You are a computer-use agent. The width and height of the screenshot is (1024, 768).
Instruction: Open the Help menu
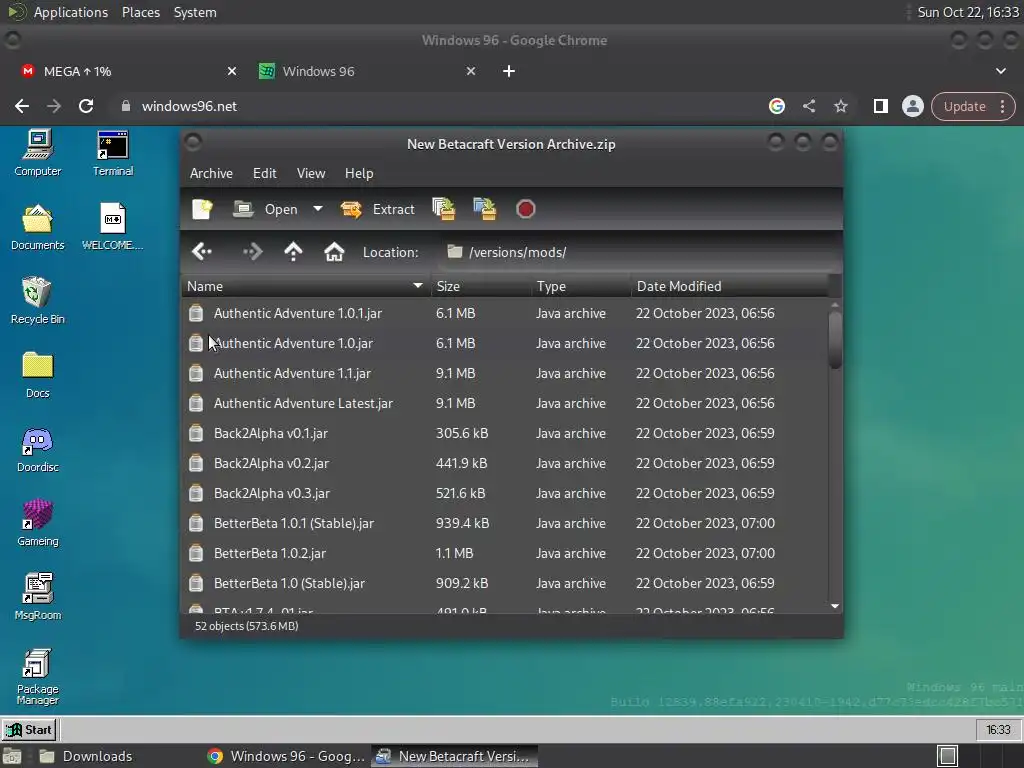pos(359,173)
